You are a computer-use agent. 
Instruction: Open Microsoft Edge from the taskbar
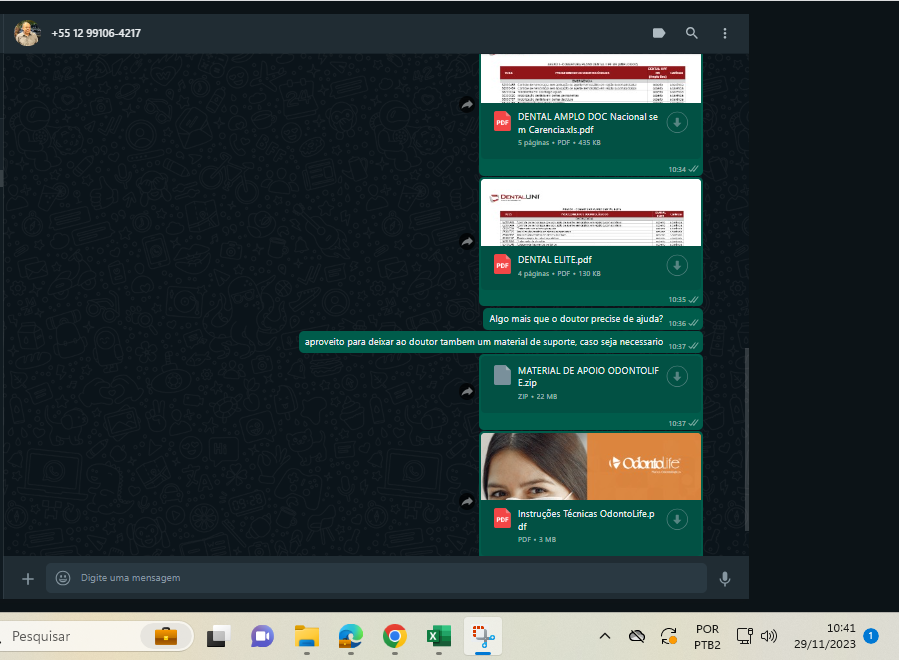coord(351,636)
